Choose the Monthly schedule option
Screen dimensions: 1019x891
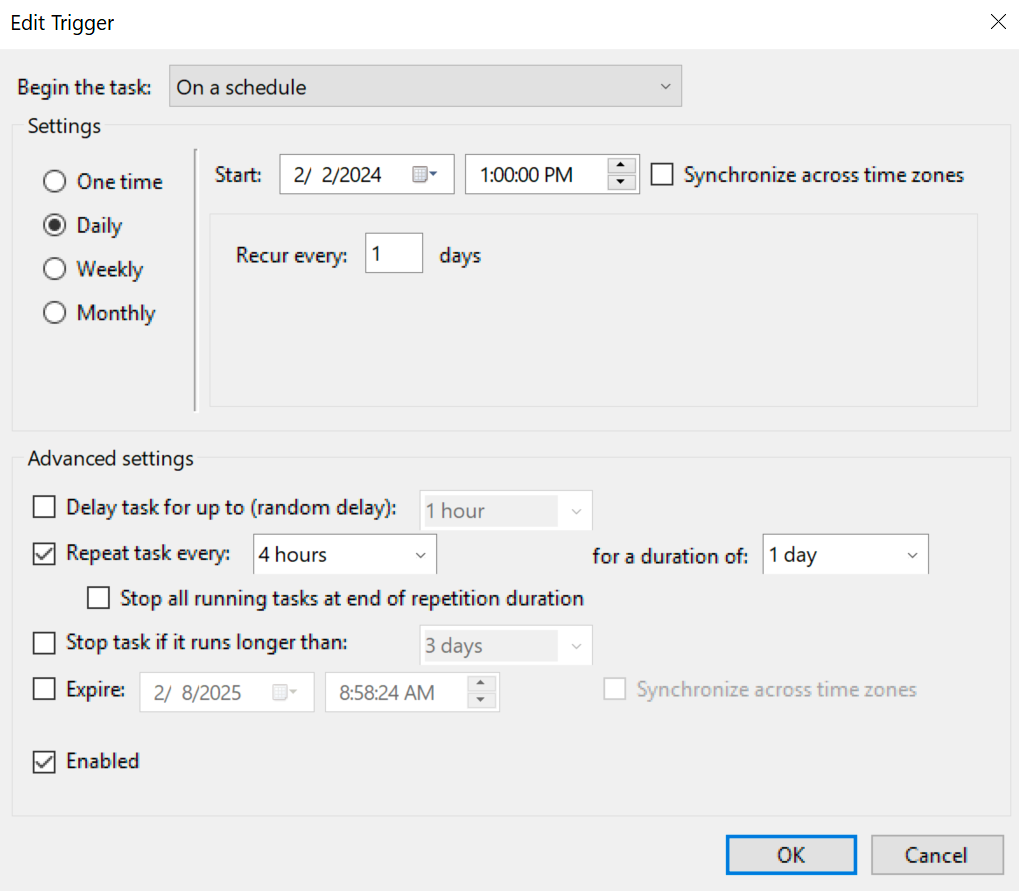coord(54,314)
